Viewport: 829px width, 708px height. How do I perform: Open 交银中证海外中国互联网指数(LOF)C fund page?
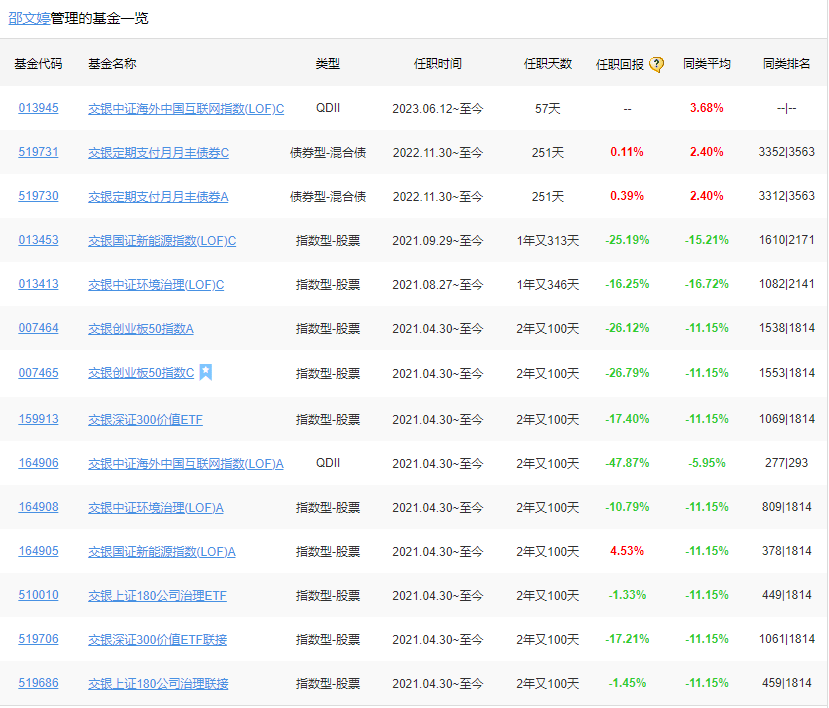pyautogui.click(x=186, y=109)
